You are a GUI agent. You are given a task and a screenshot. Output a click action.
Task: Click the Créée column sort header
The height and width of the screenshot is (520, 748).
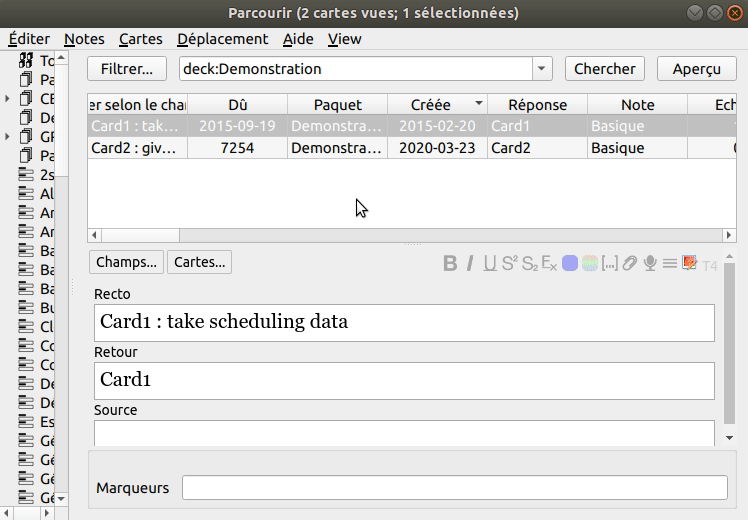437,105
